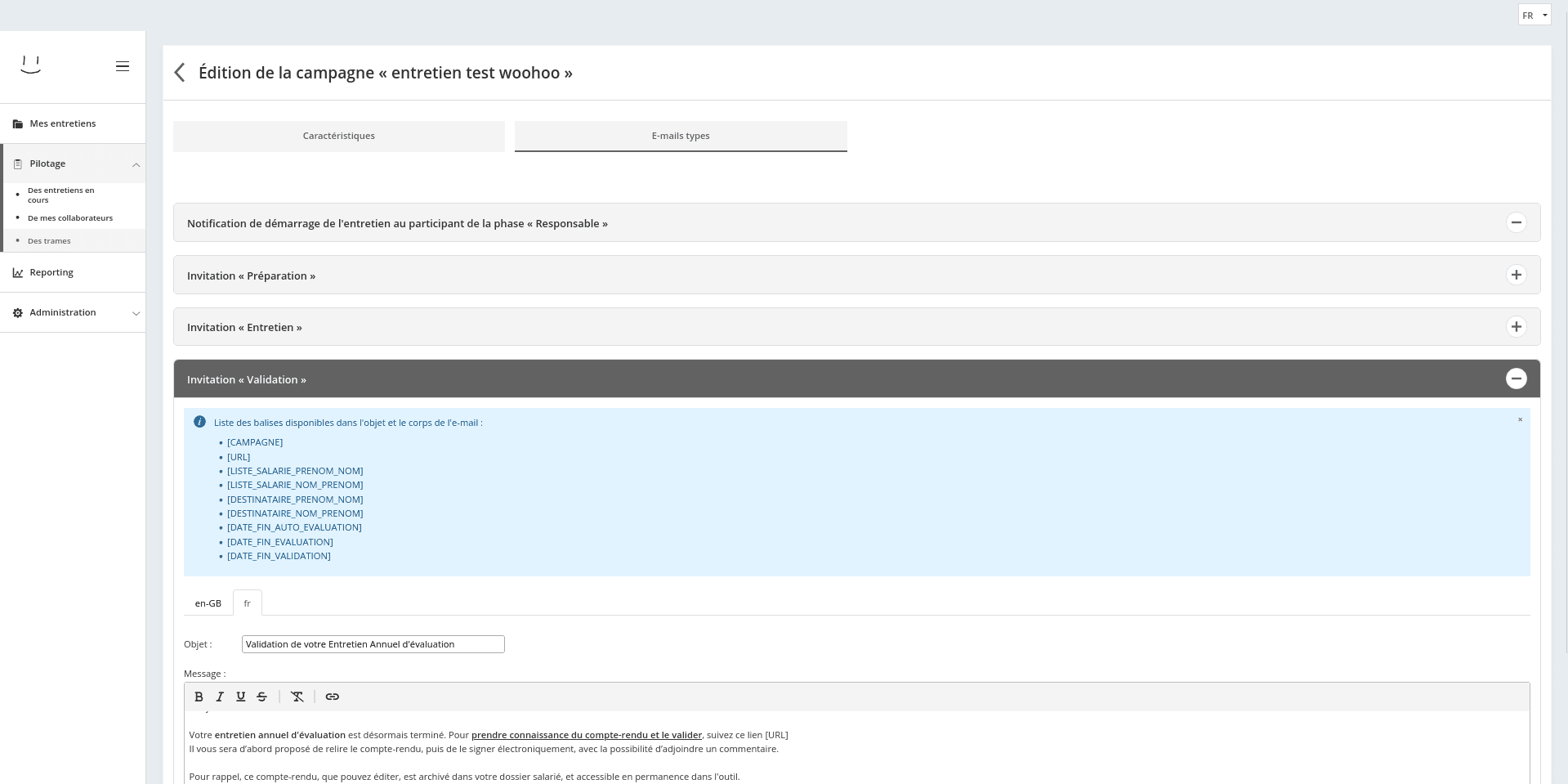
Task: Open Mes entretiens in sidebar
Action: click(62, 123)
